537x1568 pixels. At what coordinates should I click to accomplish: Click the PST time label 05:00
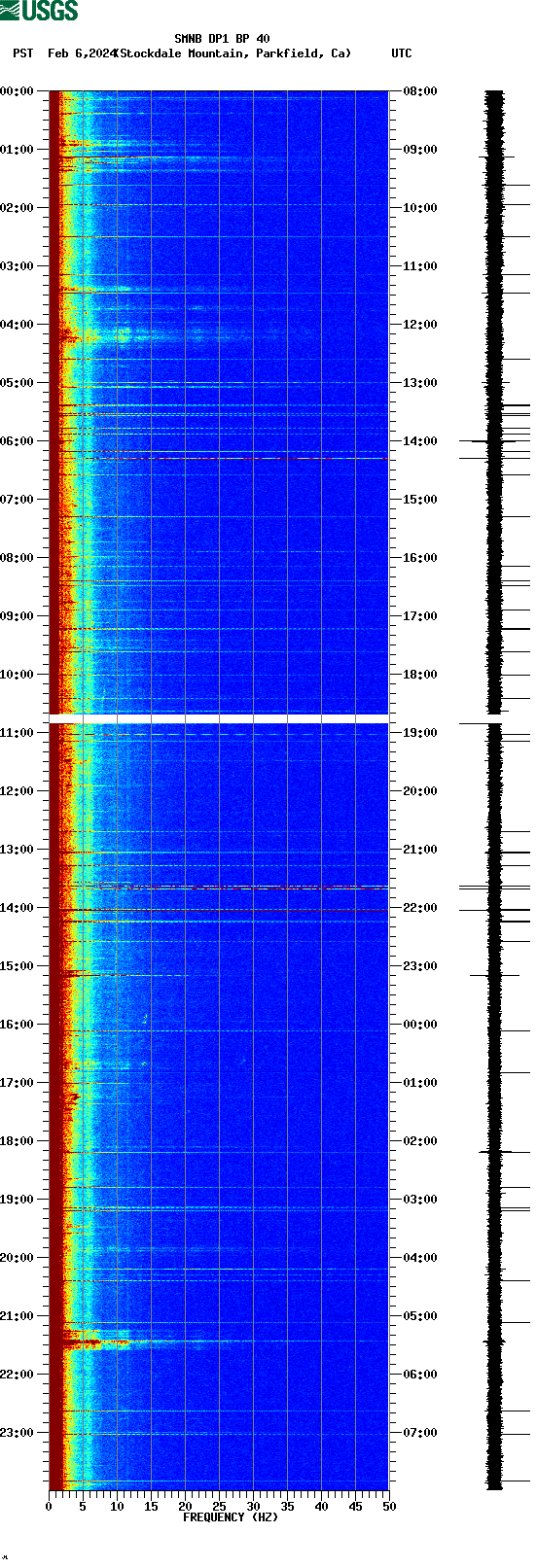point(18,383)
